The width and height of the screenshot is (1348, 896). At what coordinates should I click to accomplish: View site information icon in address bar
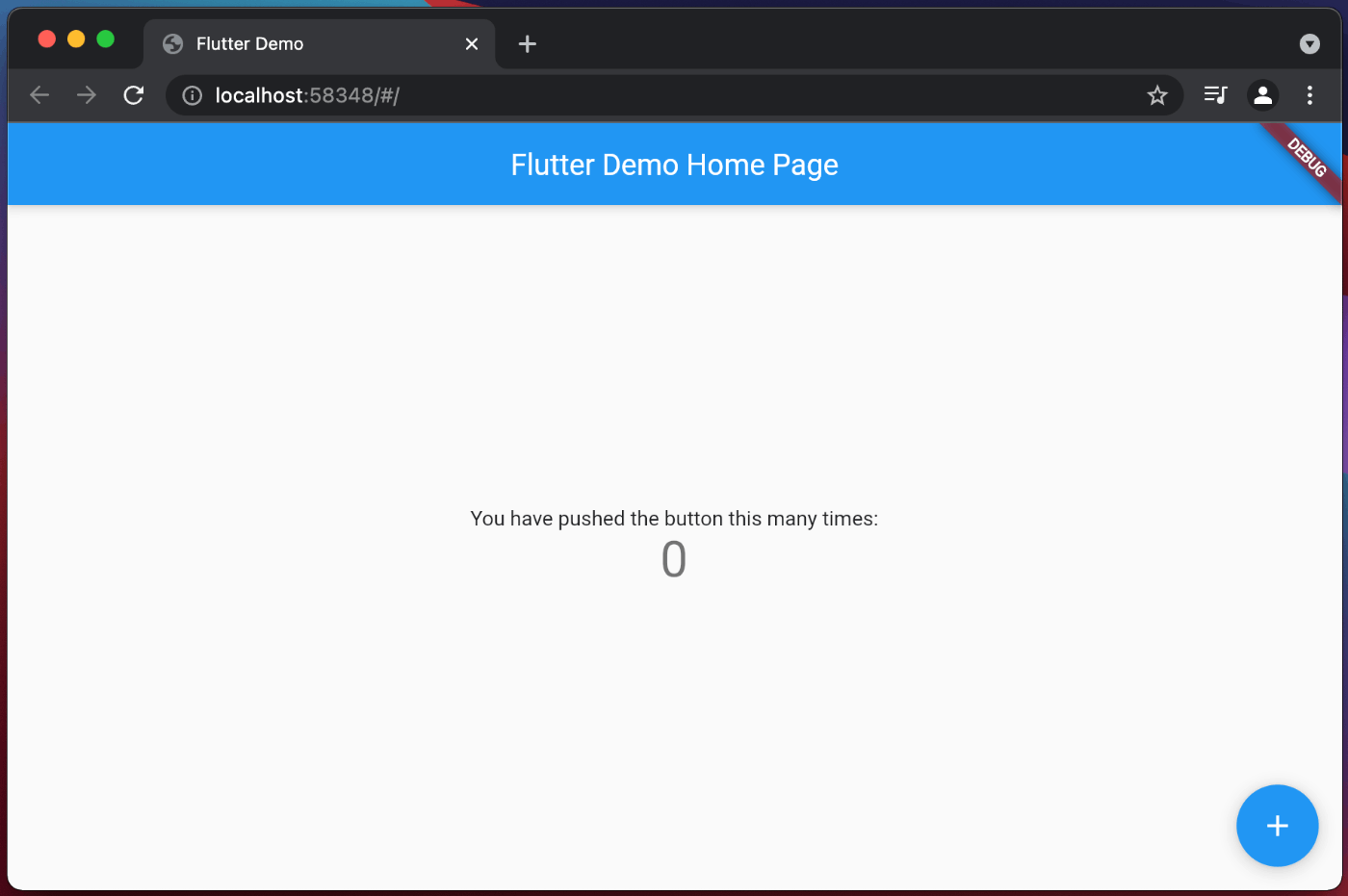[193, 95]
